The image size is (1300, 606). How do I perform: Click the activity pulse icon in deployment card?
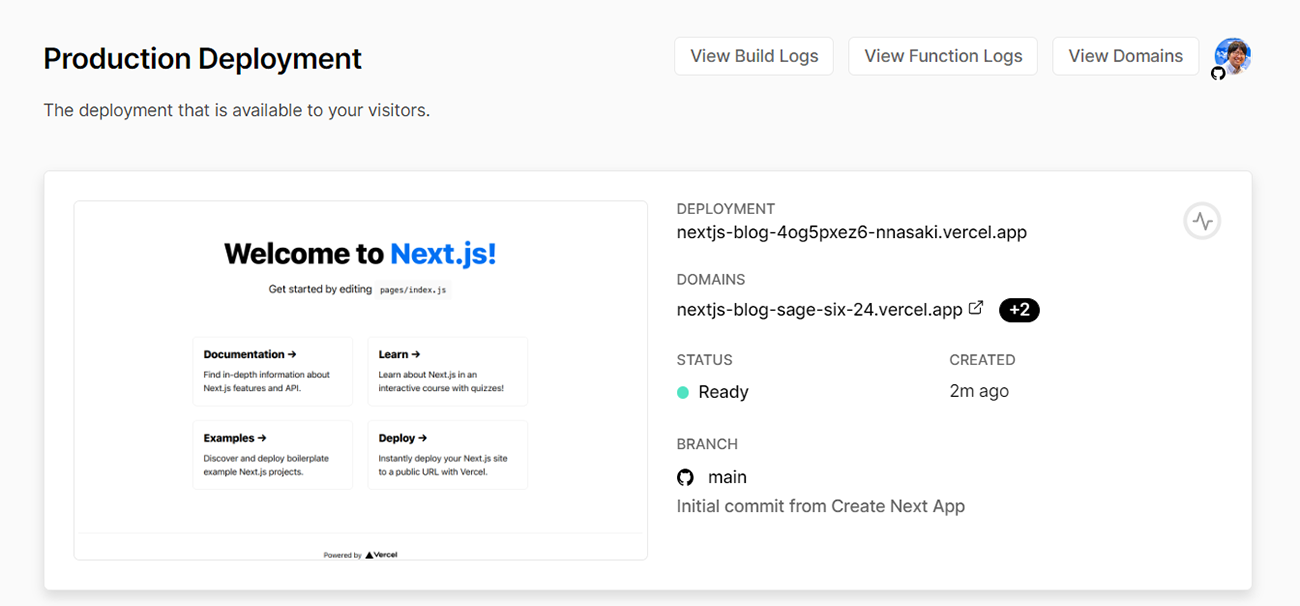pyautogui.click(x=1202, y=221)
